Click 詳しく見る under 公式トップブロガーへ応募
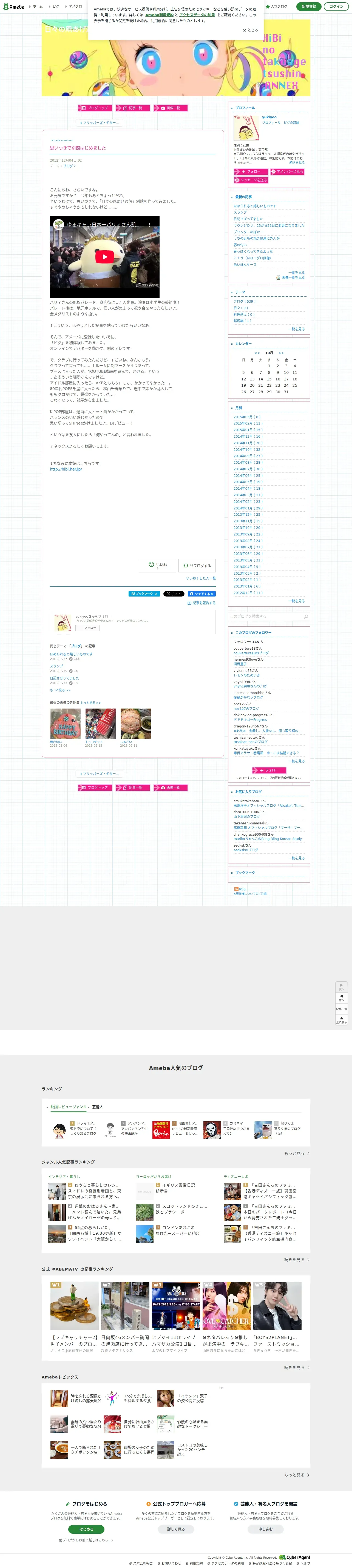 click(x=175, y=1529)
